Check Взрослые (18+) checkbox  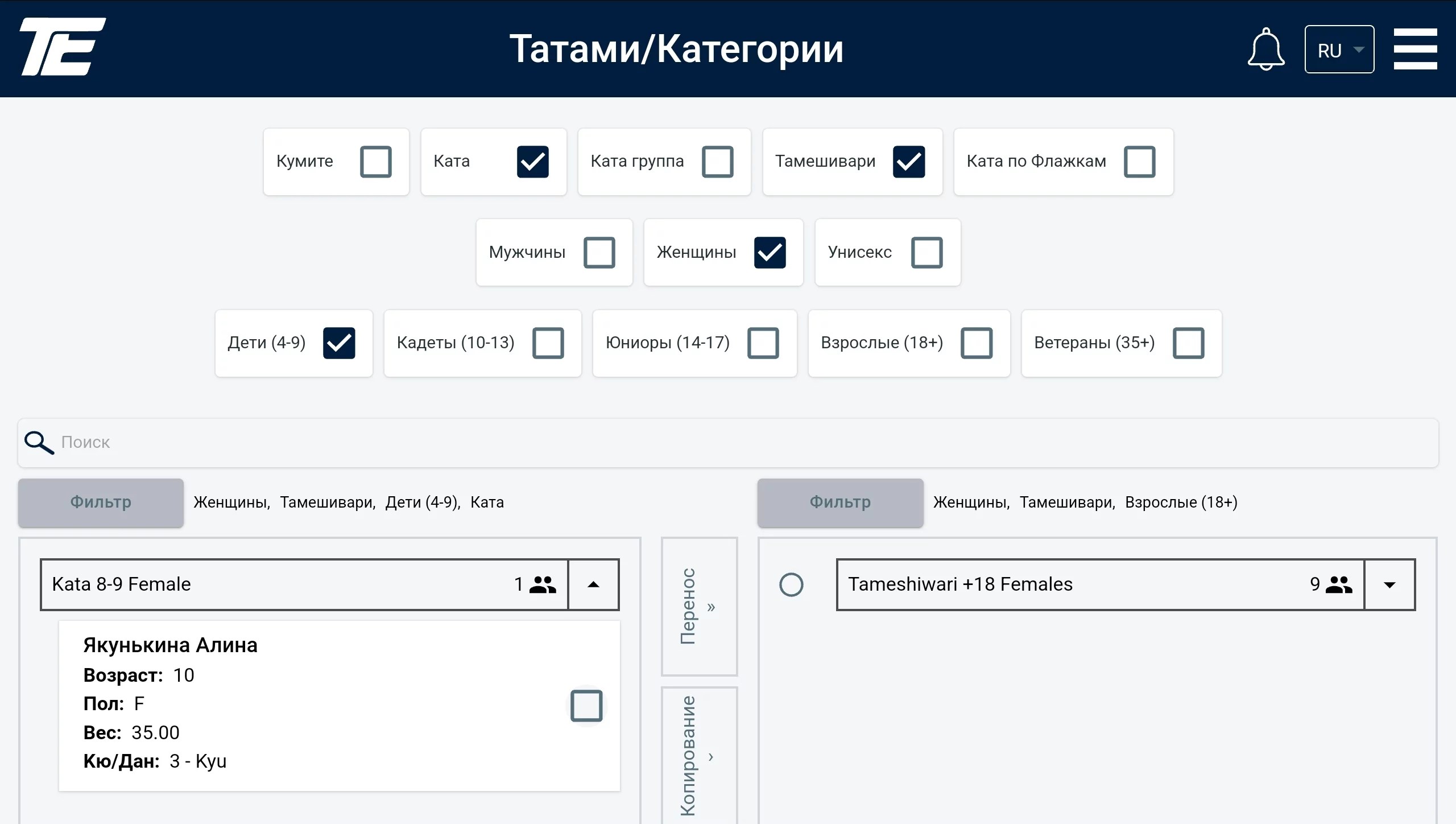pos(977,343)
